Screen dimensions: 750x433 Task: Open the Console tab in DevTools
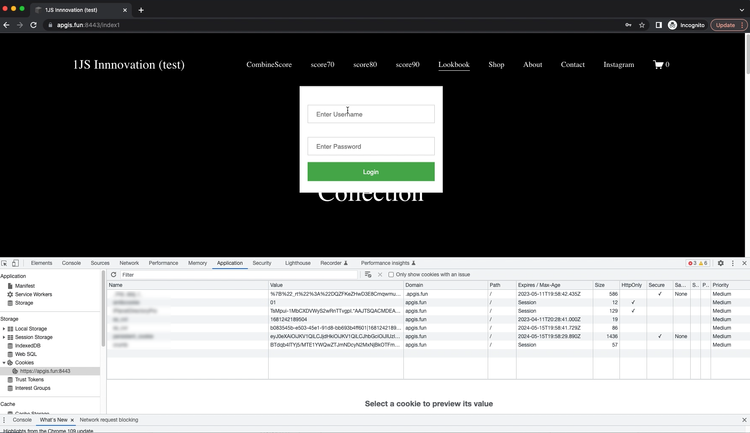71,263
